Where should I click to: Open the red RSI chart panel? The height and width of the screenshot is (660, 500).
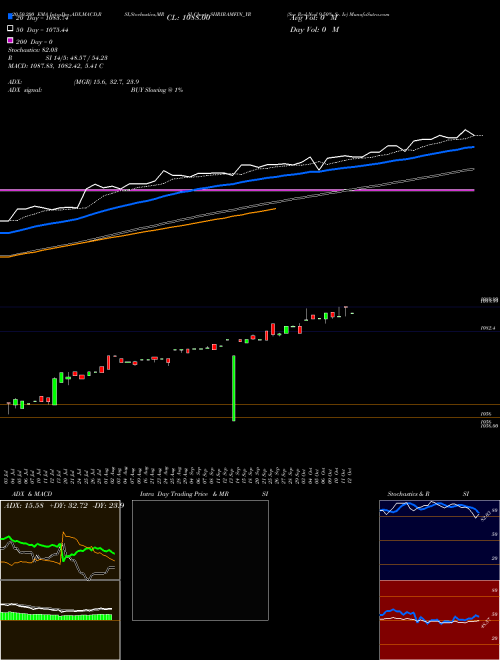pos(439,620)
